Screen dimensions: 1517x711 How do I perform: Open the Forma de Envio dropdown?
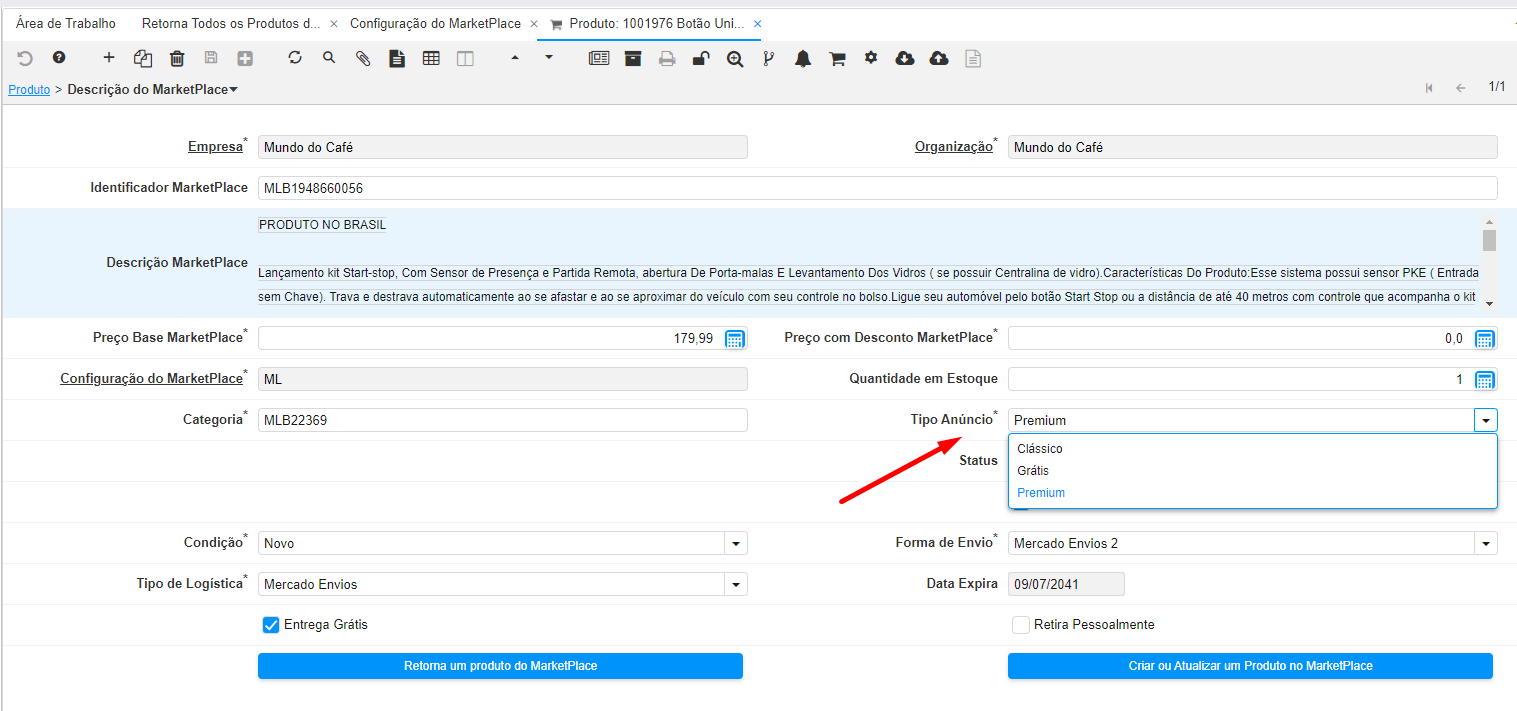(x=1486, y=544)
